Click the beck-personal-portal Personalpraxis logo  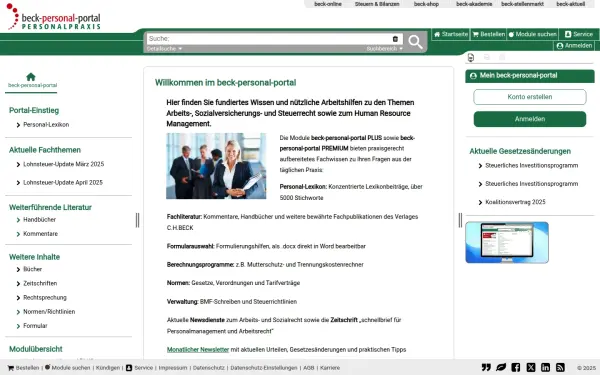tap(54, 16)
